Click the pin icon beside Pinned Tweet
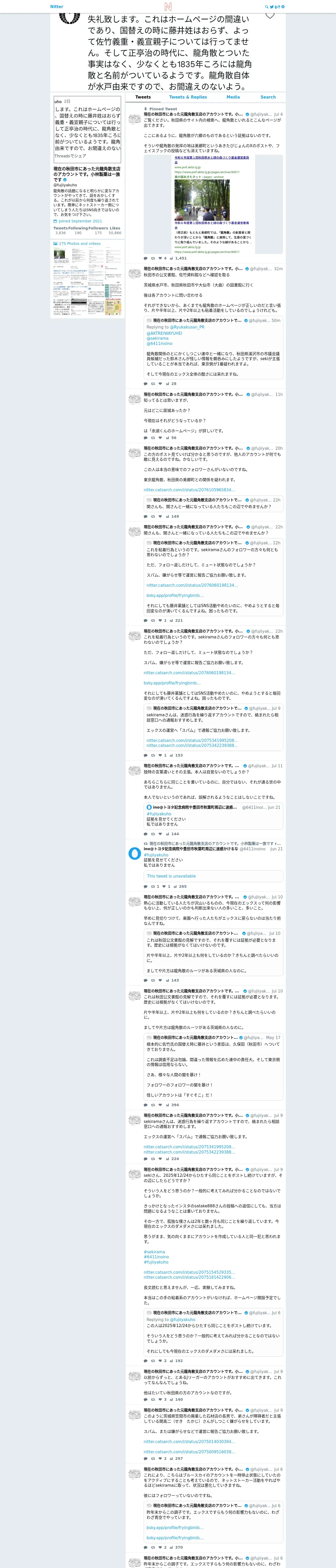Image resolution: width=336 pixels, height=1568 pixels. click(146, 109)
